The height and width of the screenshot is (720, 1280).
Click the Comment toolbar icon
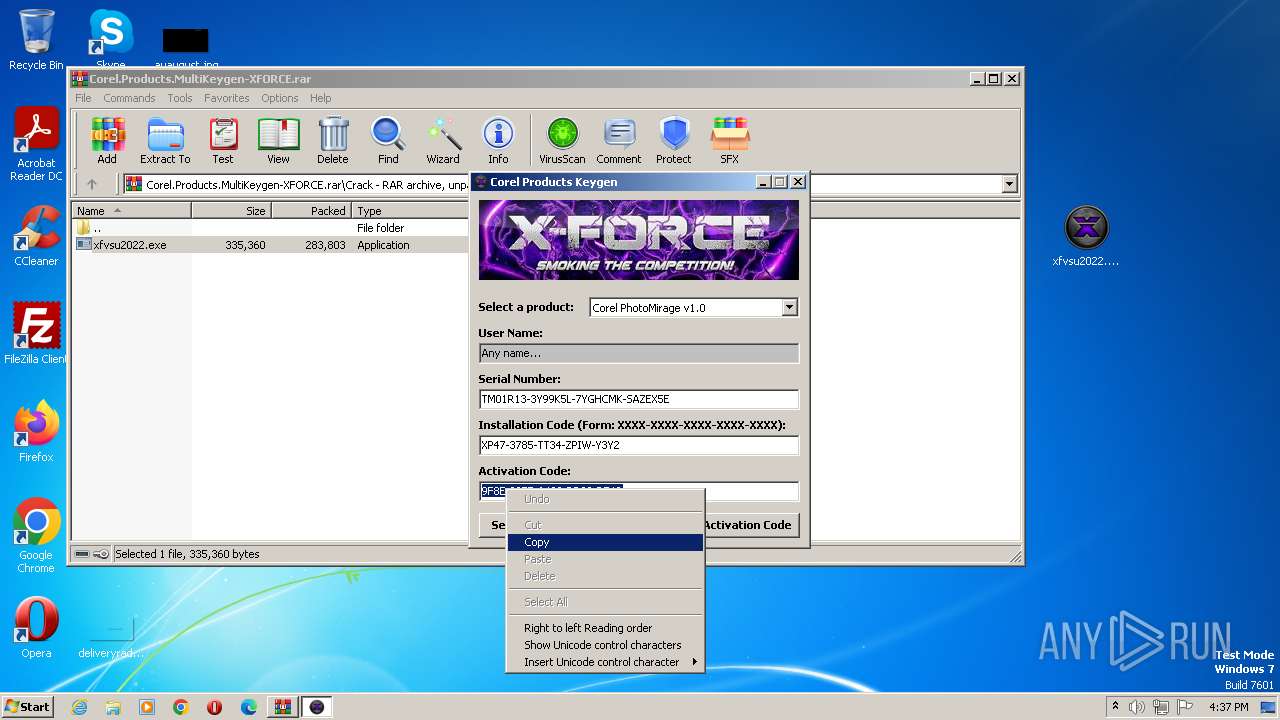[619, 140]
